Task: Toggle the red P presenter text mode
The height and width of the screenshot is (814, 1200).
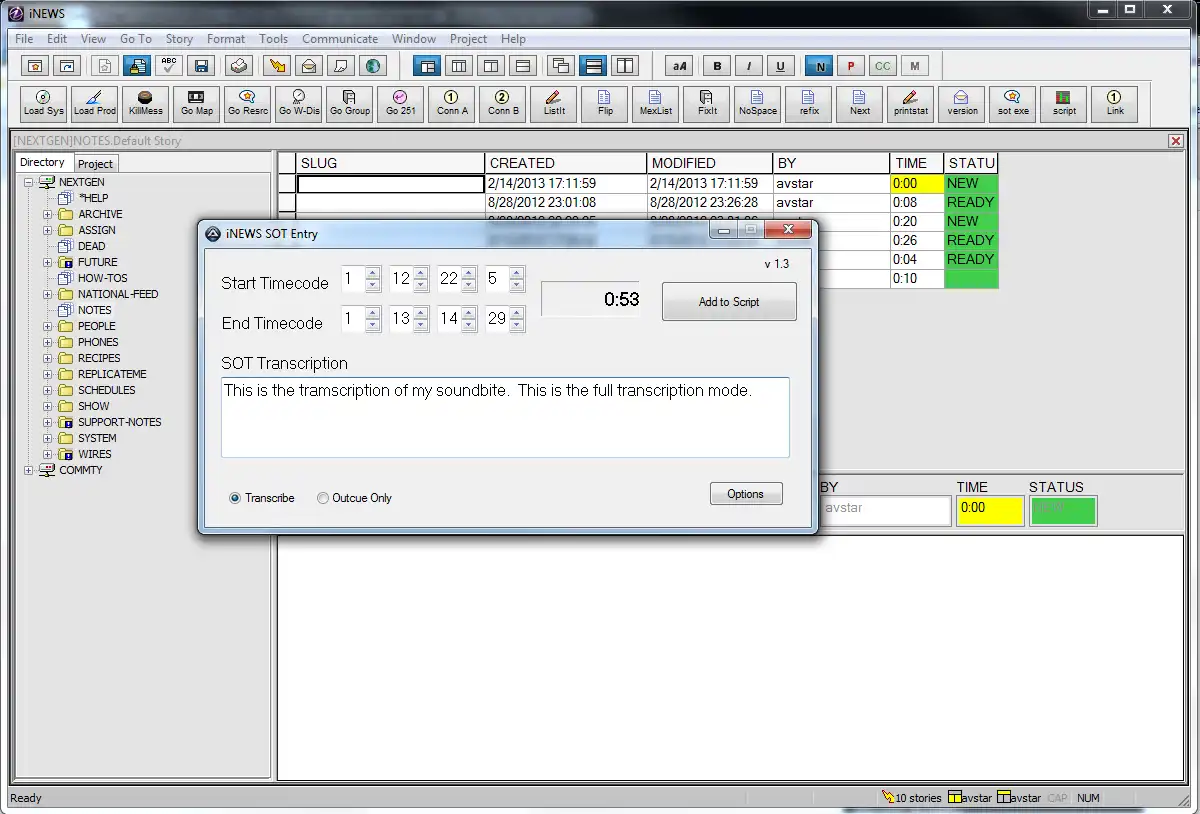Action: 851,66
